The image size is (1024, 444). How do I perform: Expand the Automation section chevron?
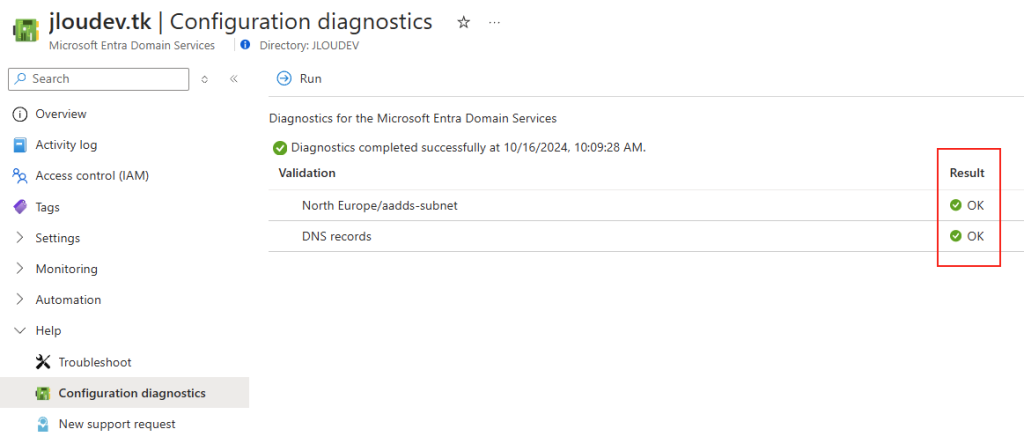pos(20,300)
